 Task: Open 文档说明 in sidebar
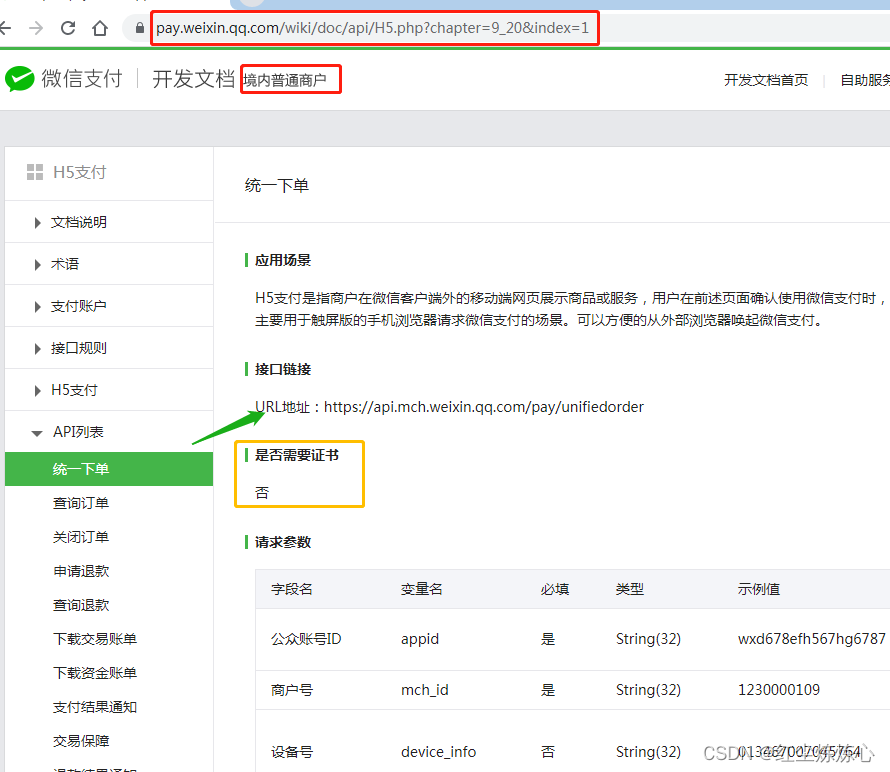click(x=79, y=222)
